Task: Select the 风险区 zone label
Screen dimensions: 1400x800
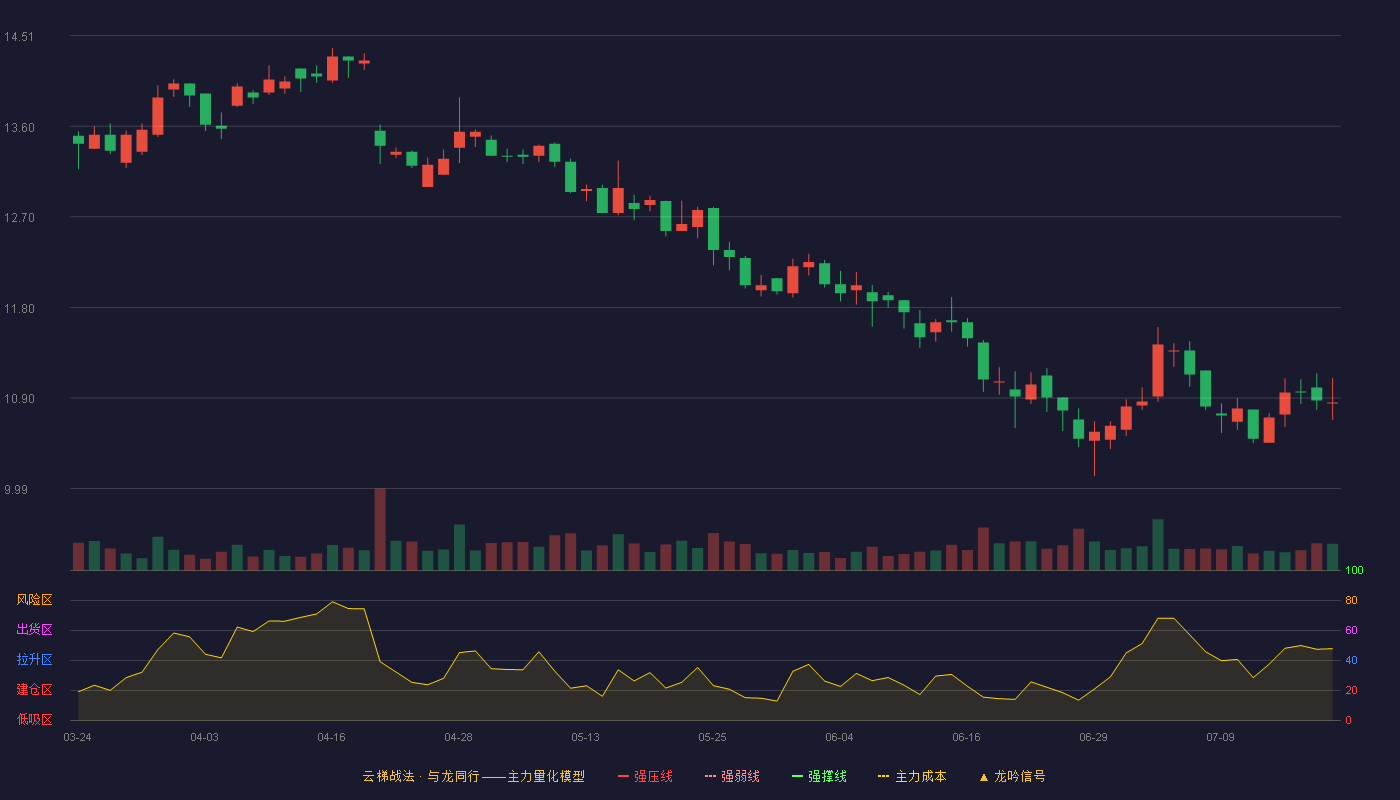Action: pos(34,600)
